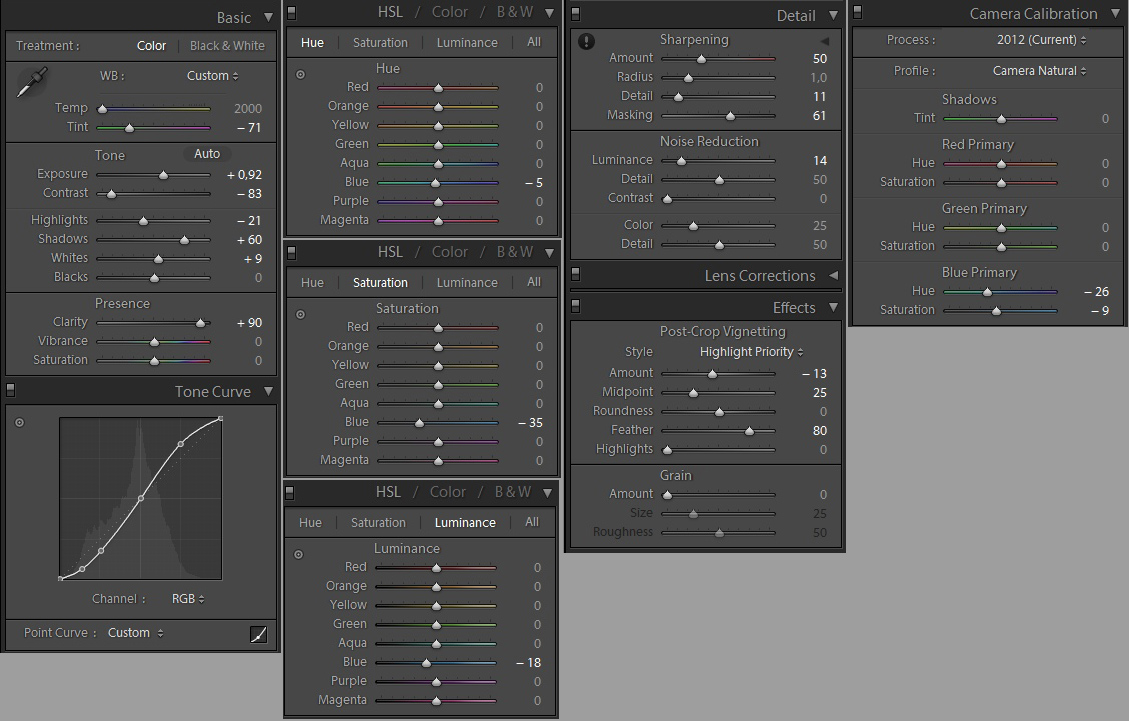Image resolution: width=1129 pixels, height=721 pixels.
Task: Open the WB Custom dropdown
Action: coord(212,76)
